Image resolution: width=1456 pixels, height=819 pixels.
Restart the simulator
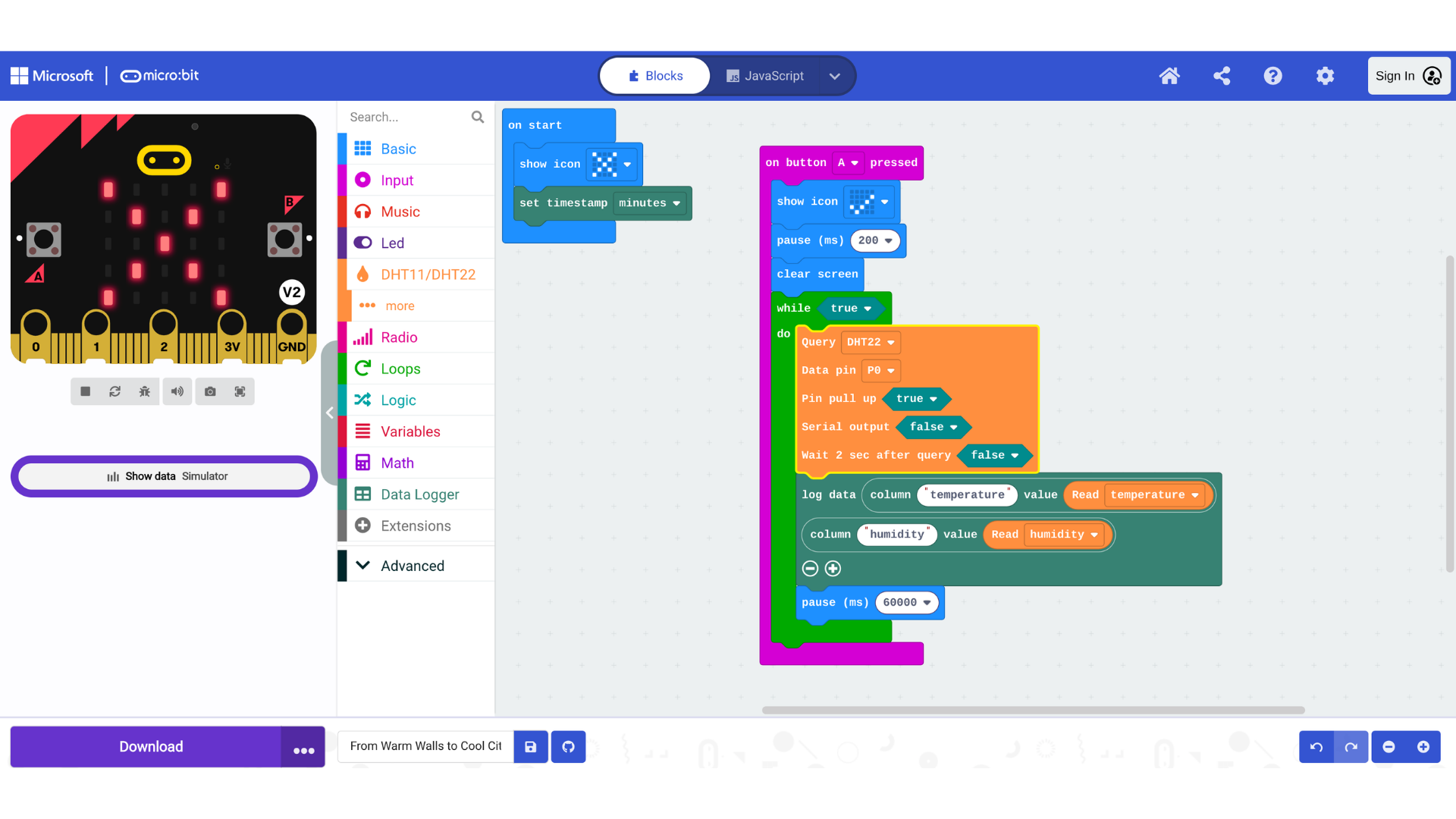pos(115,391)
